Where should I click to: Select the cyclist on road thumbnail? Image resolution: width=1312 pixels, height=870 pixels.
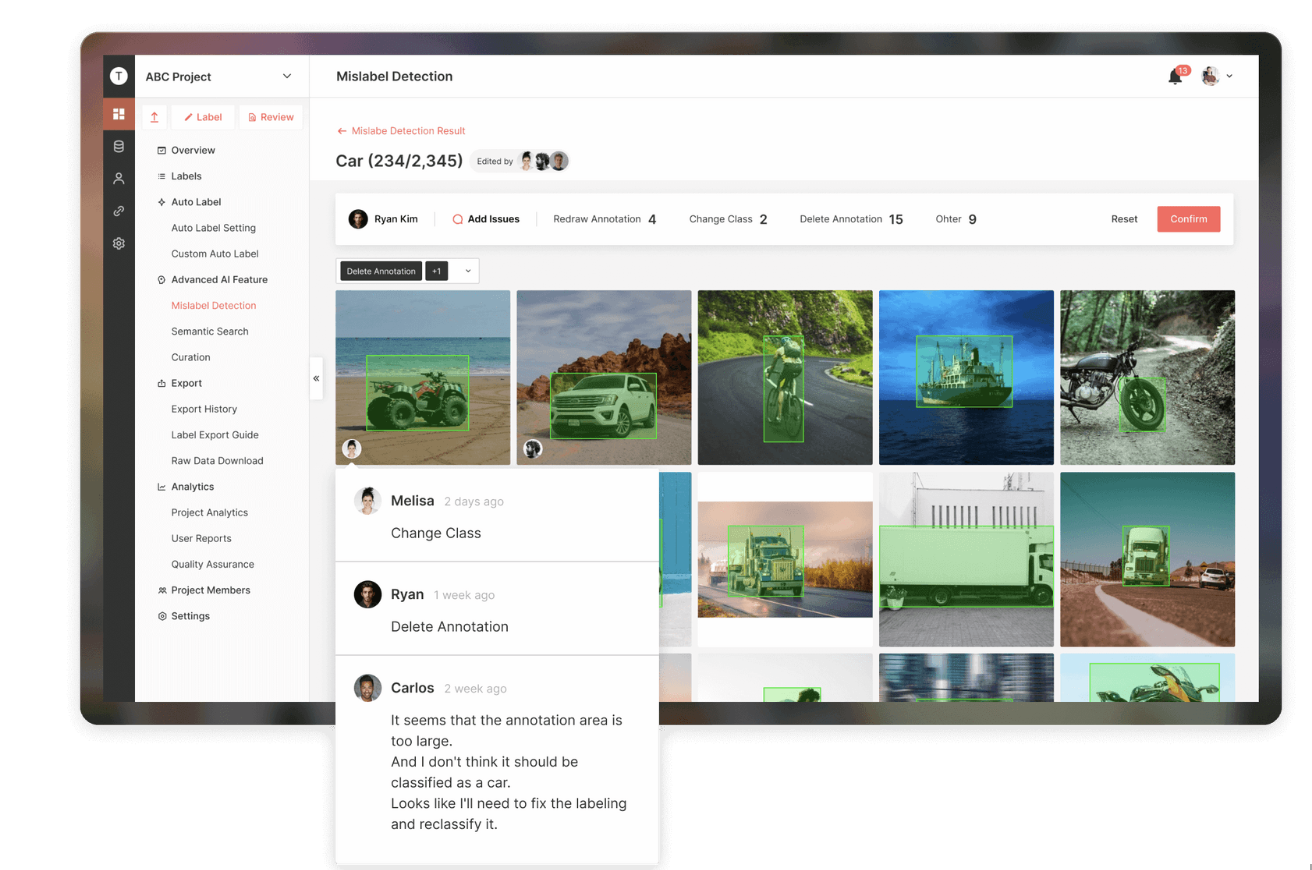785,378
